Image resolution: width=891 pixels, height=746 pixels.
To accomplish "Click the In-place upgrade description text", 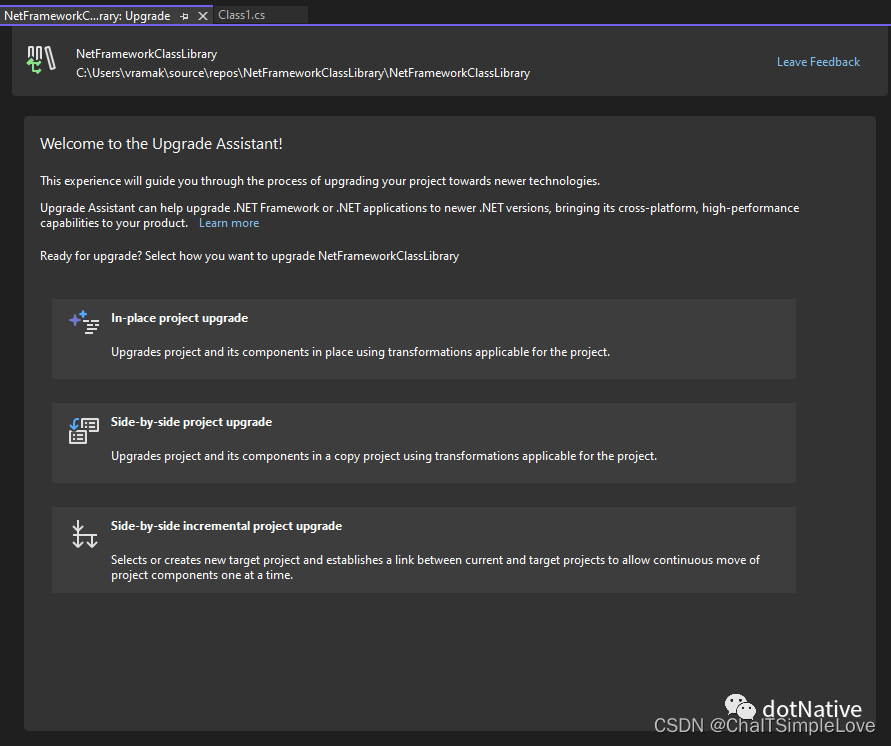I will [x=360, y=352].
